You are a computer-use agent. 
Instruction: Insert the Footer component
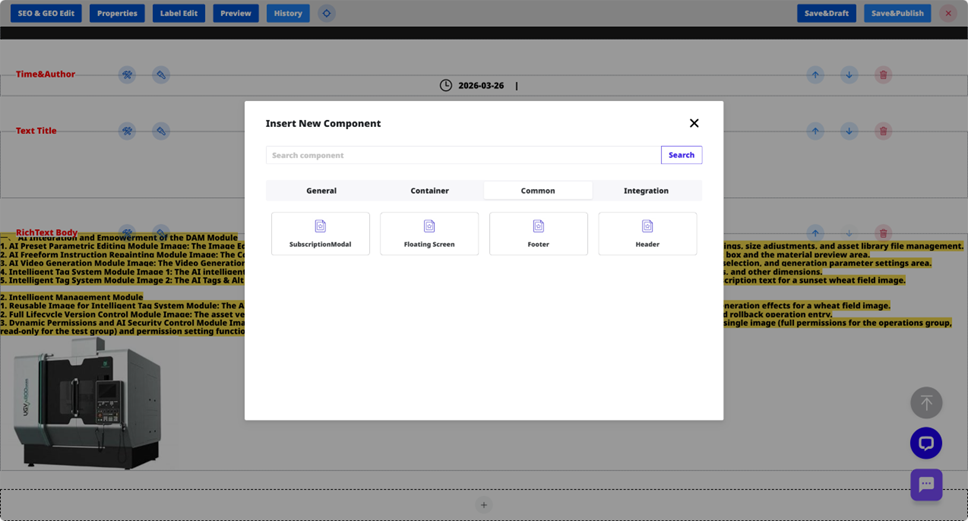pyautogui.click(x=538, y=234)
